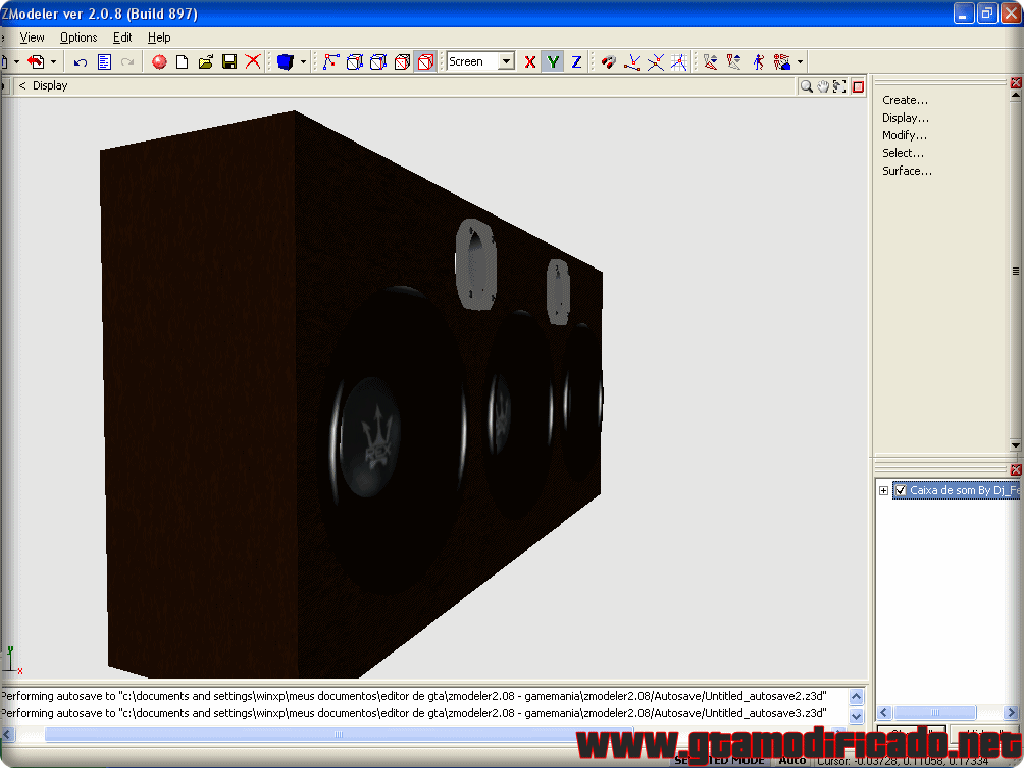Click the pivot axis helper icon
This screenshot has height=768, width=1024.
632,62
